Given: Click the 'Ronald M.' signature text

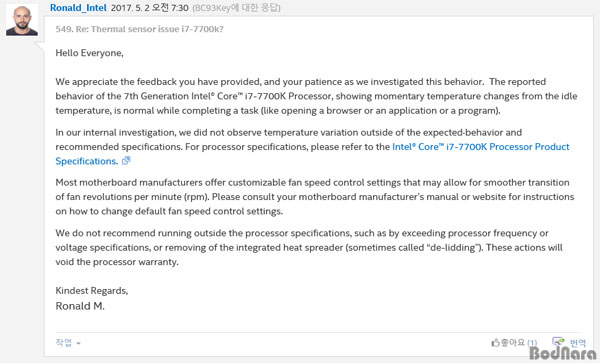Looking at the screenshot, I should (x=80, y=306).
